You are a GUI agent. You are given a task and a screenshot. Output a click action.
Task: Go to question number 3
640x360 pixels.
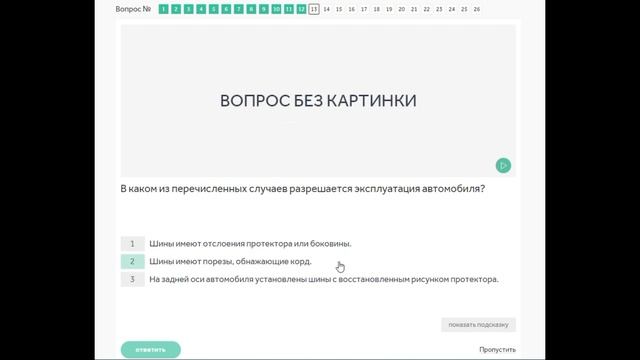click(x=189, y=9)
